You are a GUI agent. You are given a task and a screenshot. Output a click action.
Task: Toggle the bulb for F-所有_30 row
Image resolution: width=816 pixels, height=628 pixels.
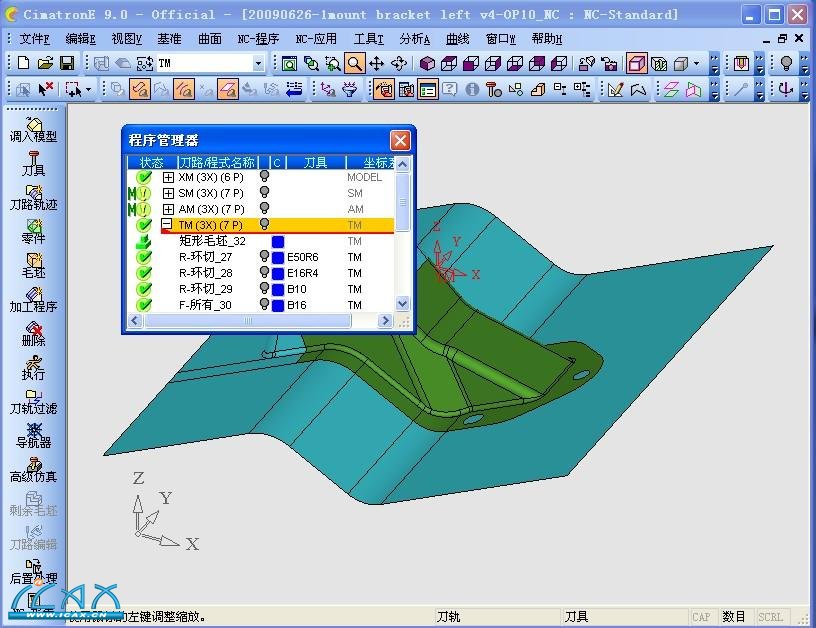[264, 304]
